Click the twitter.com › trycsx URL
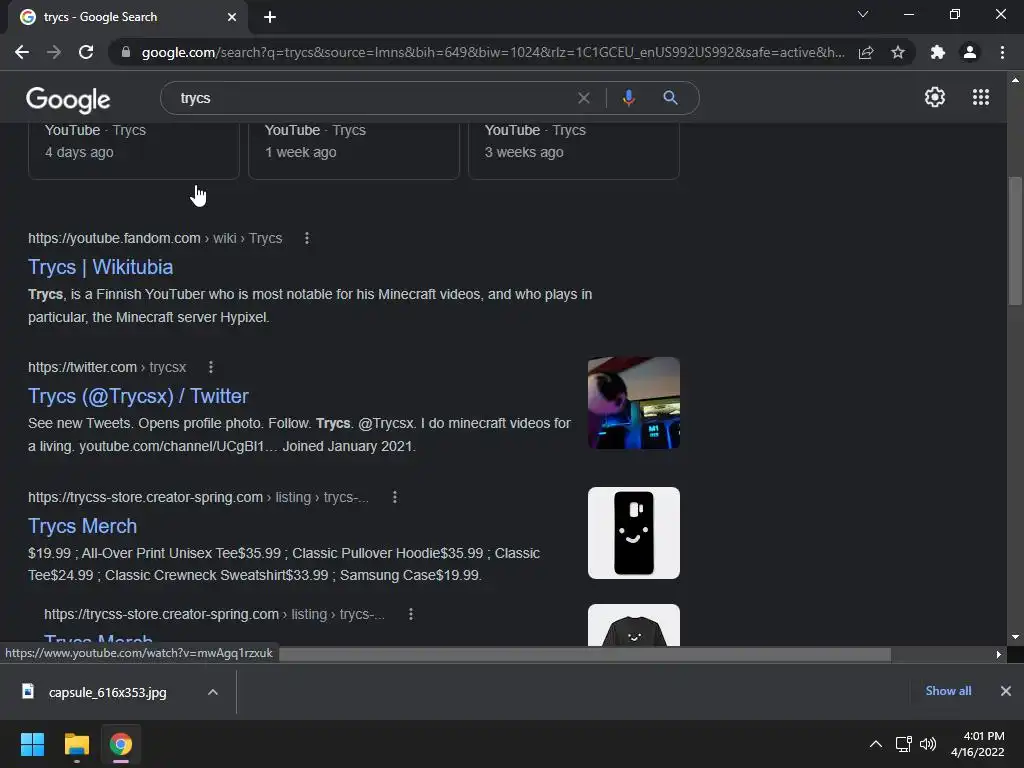The width and height of the screenshot is (1024, 768). [107, 367]
